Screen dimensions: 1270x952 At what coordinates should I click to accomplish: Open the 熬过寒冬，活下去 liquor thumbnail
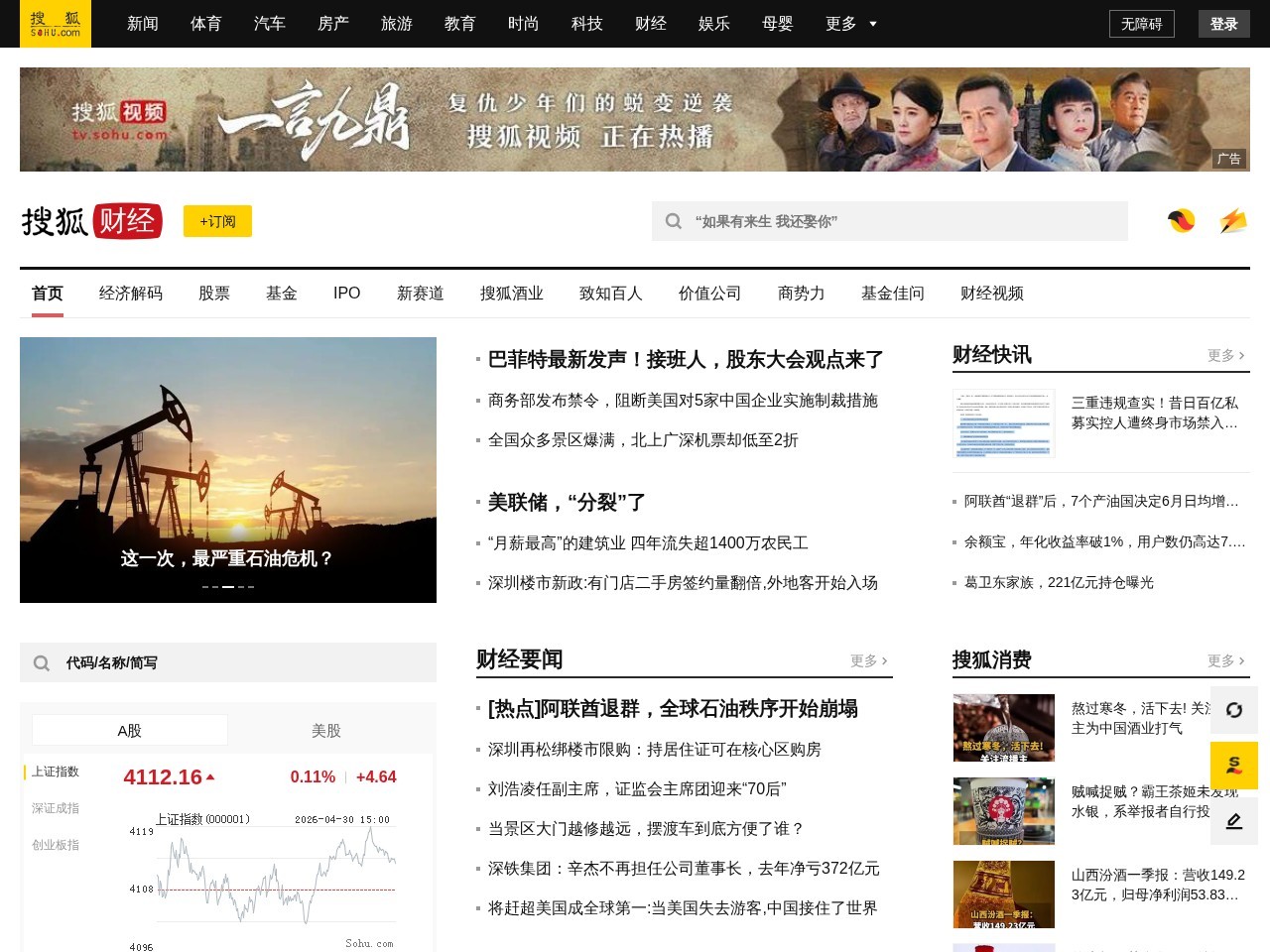coord(1003,728)
